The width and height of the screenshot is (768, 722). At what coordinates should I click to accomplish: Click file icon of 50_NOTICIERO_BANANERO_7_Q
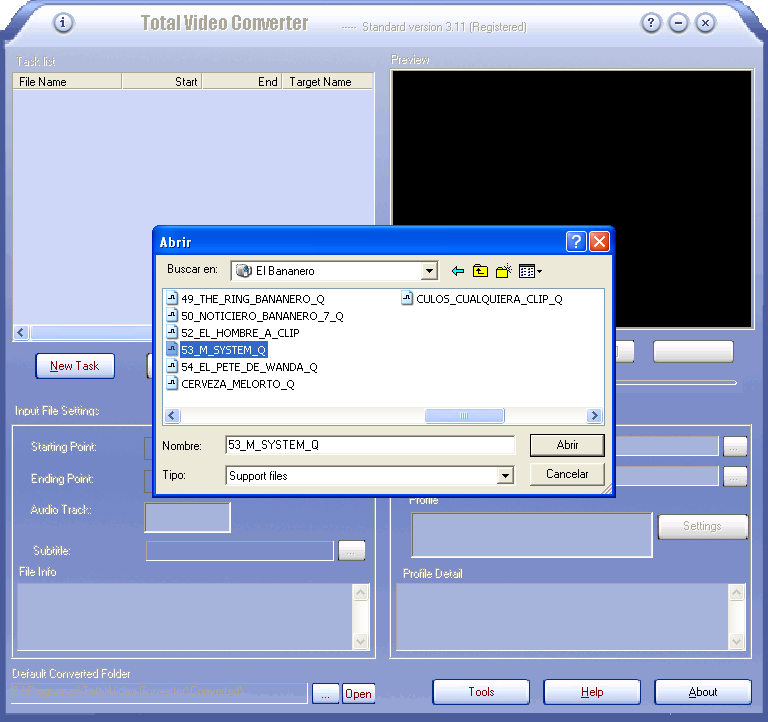(x=172, y=315)
